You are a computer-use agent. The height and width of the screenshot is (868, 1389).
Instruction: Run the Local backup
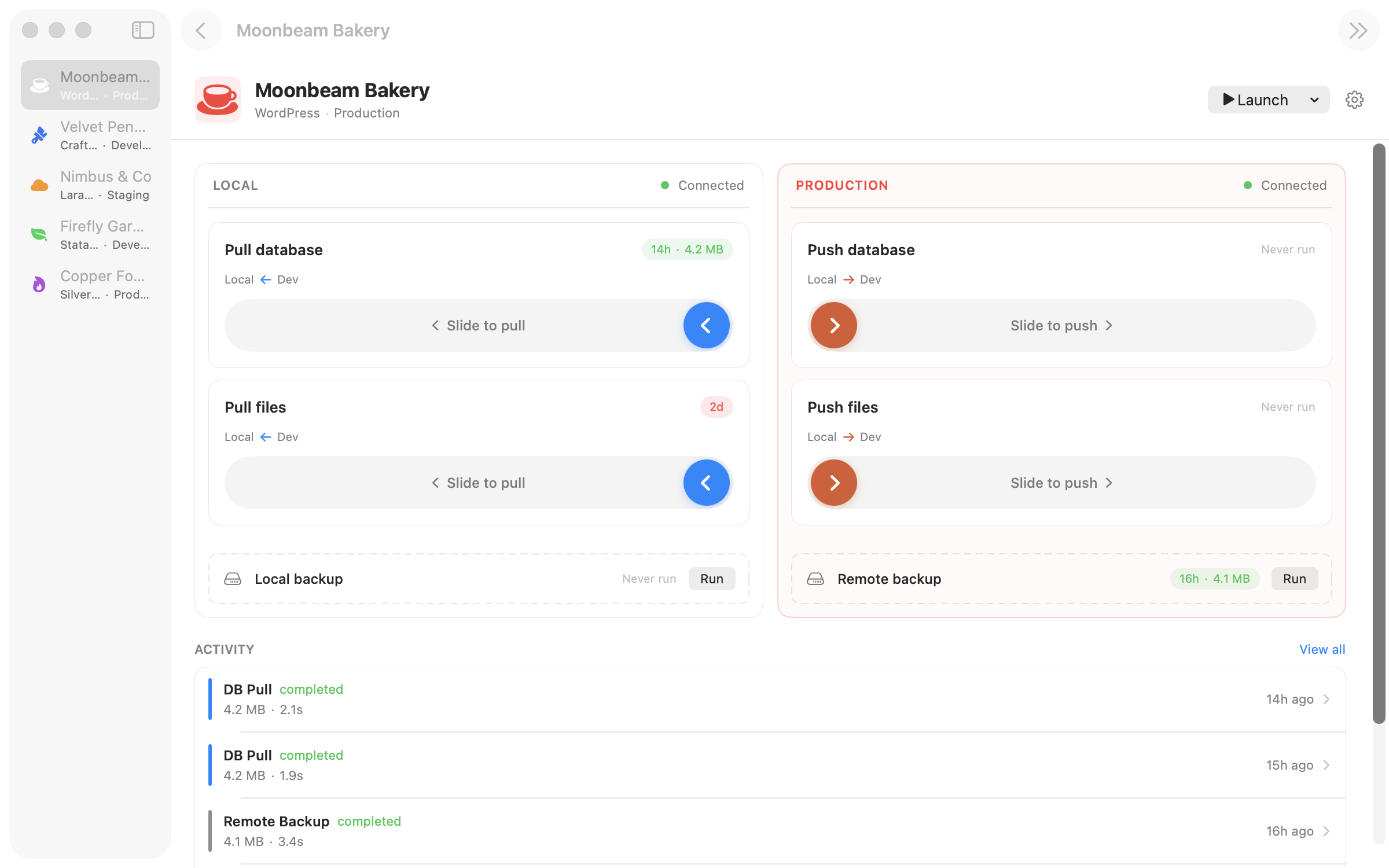pyautogui.click(x=712, y=579)
